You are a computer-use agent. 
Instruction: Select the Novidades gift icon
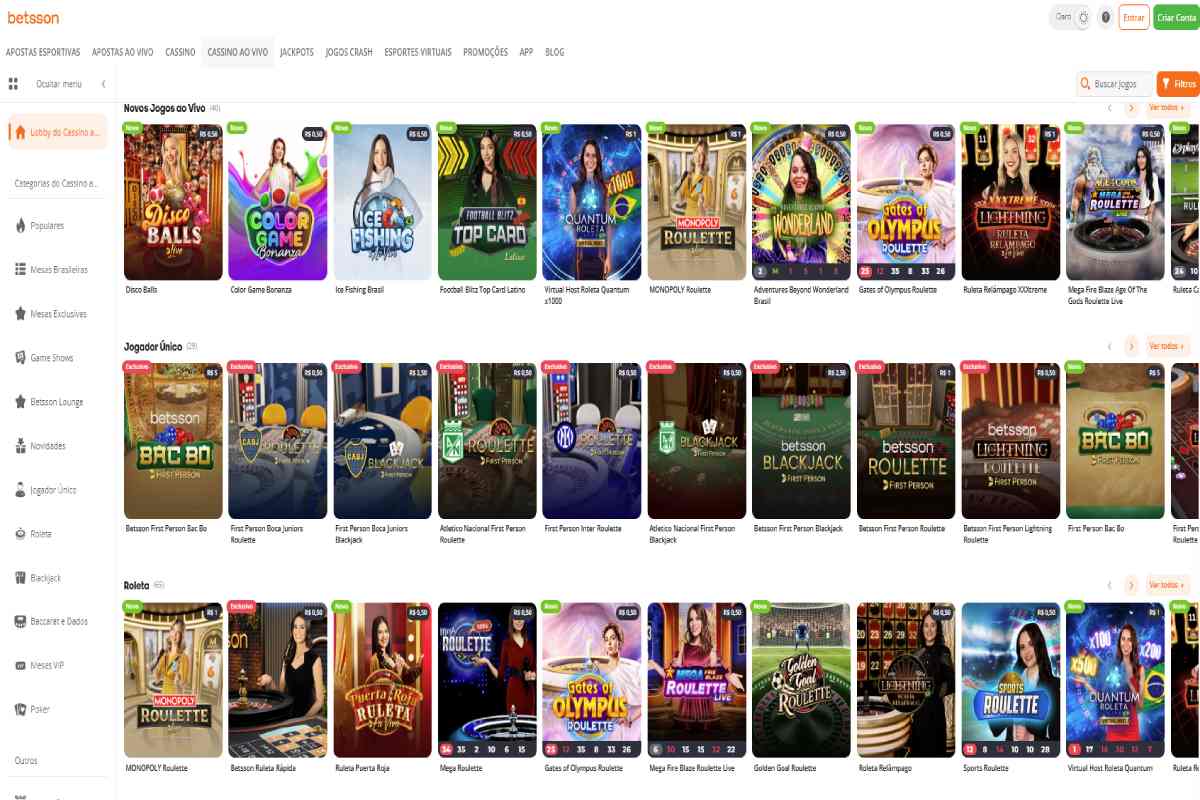pyautogui.click(x=20, y=446)
